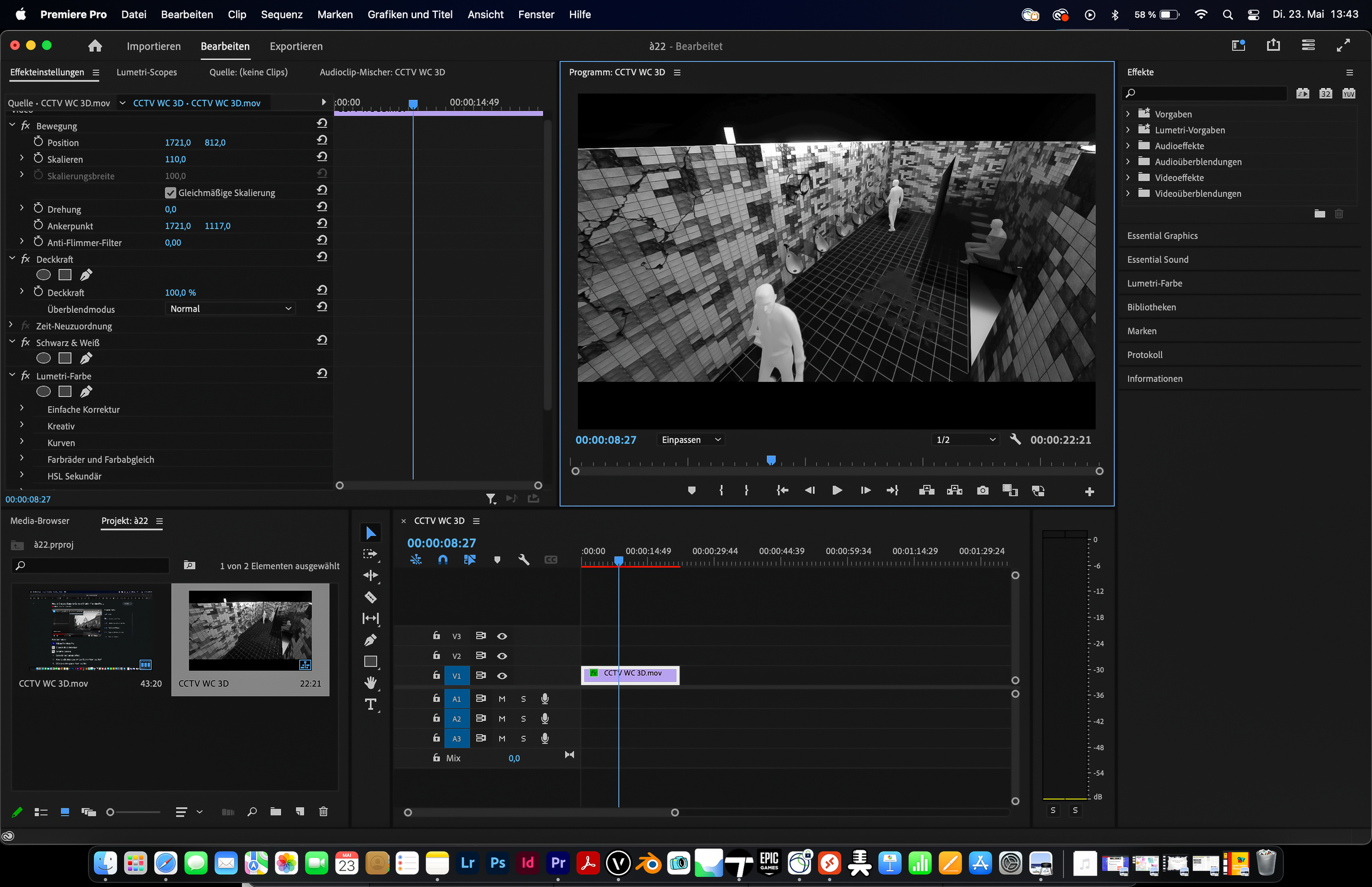Click Mark In bracket button
The width and height of the screenshot is (1372, 887).
[721, 491]
